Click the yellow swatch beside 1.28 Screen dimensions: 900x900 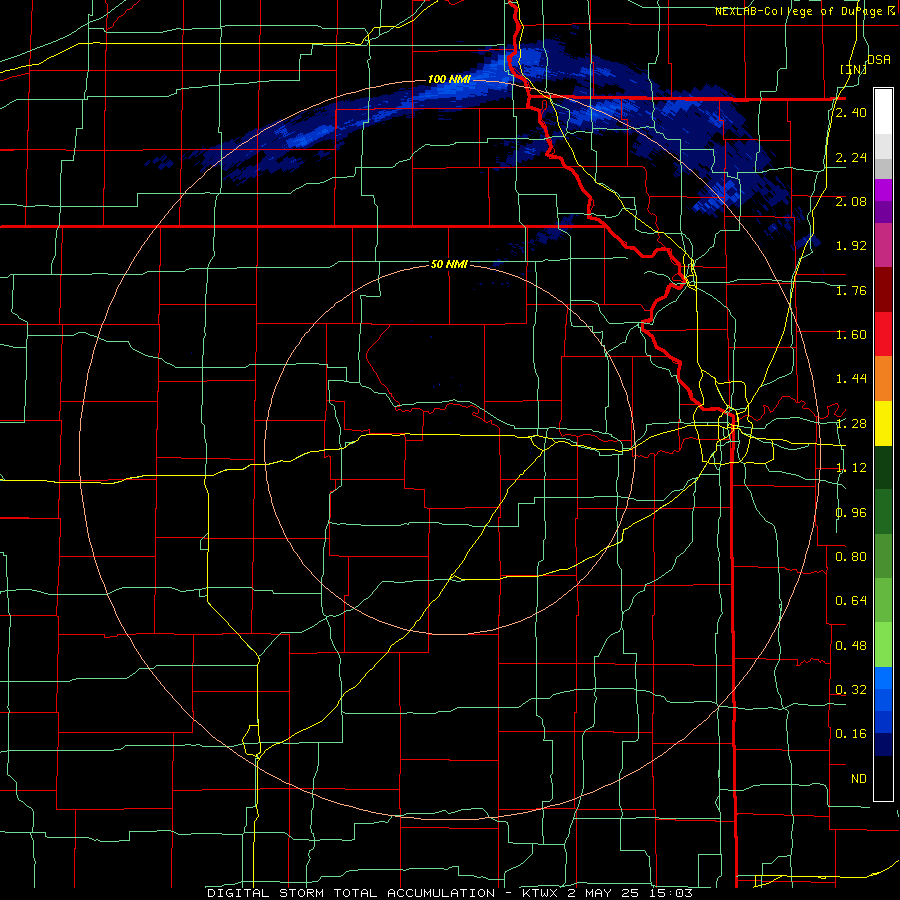(883, 423)
